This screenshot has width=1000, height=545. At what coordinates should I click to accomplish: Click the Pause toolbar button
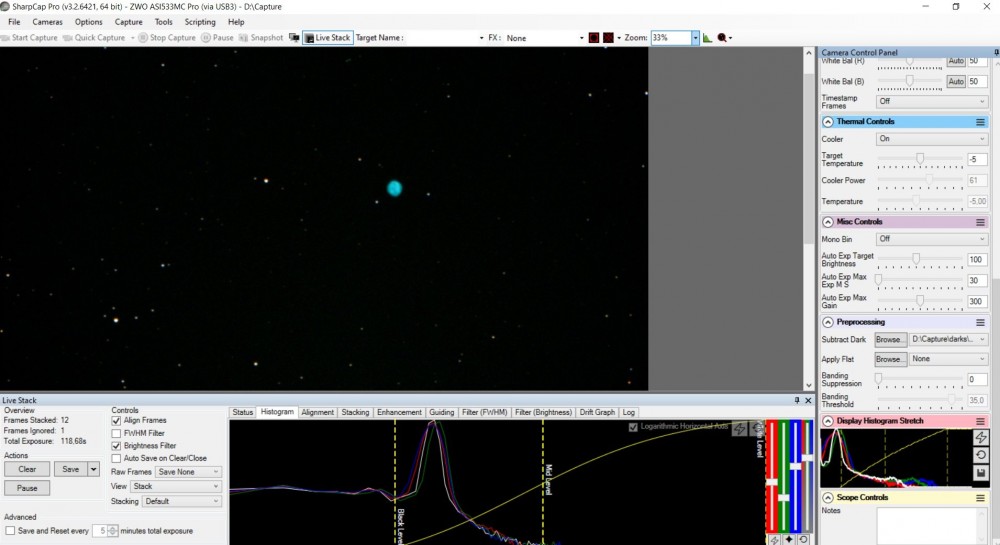[x=217, y=38]
